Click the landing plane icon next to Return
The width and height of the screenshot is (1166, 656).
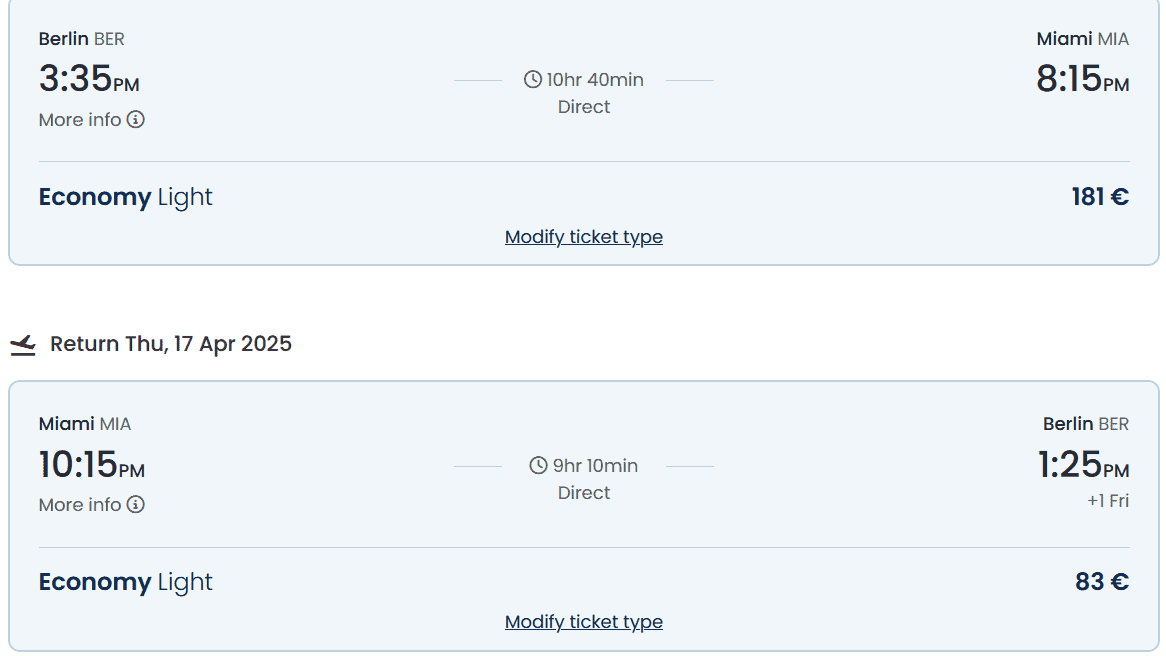pyautogui.click(x=23, y=345)
